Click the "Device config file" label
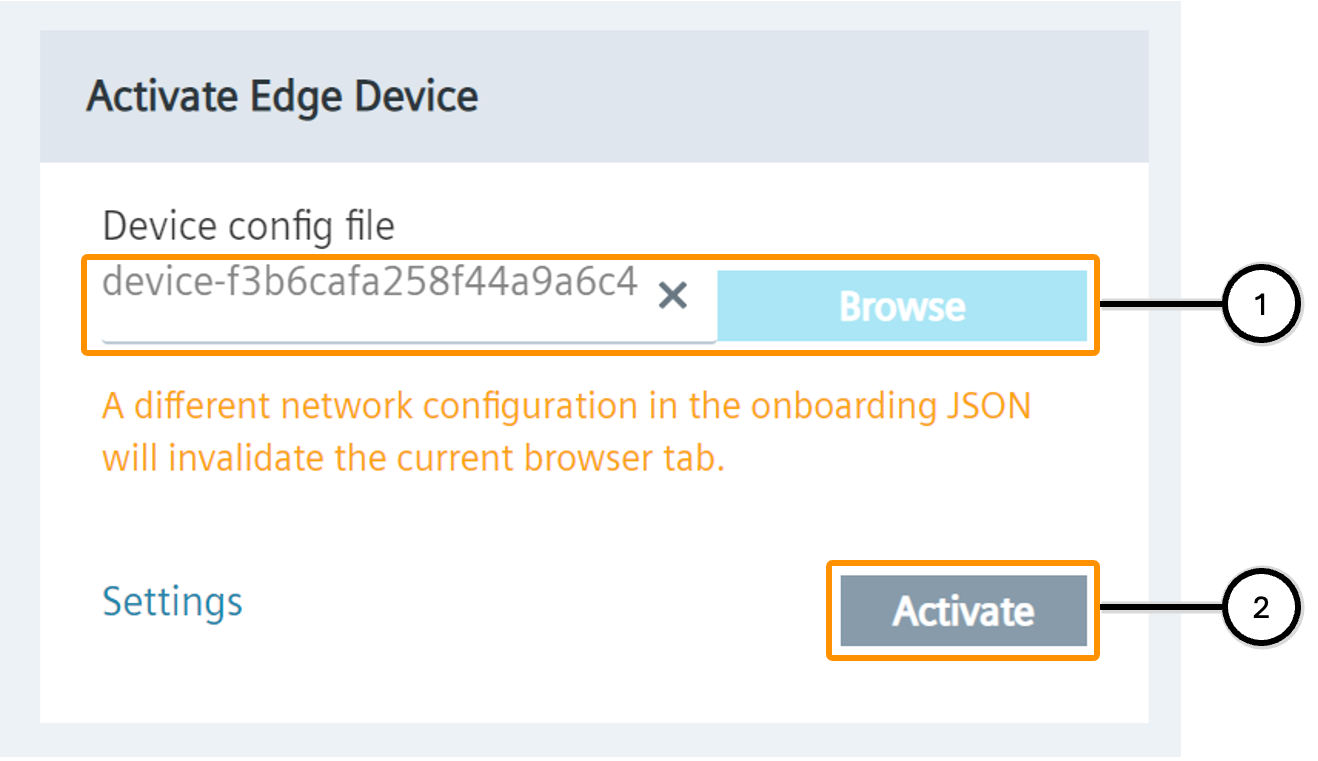Image resolution: width=1318 pixels, height=761 pixels. tap(248, 226)
